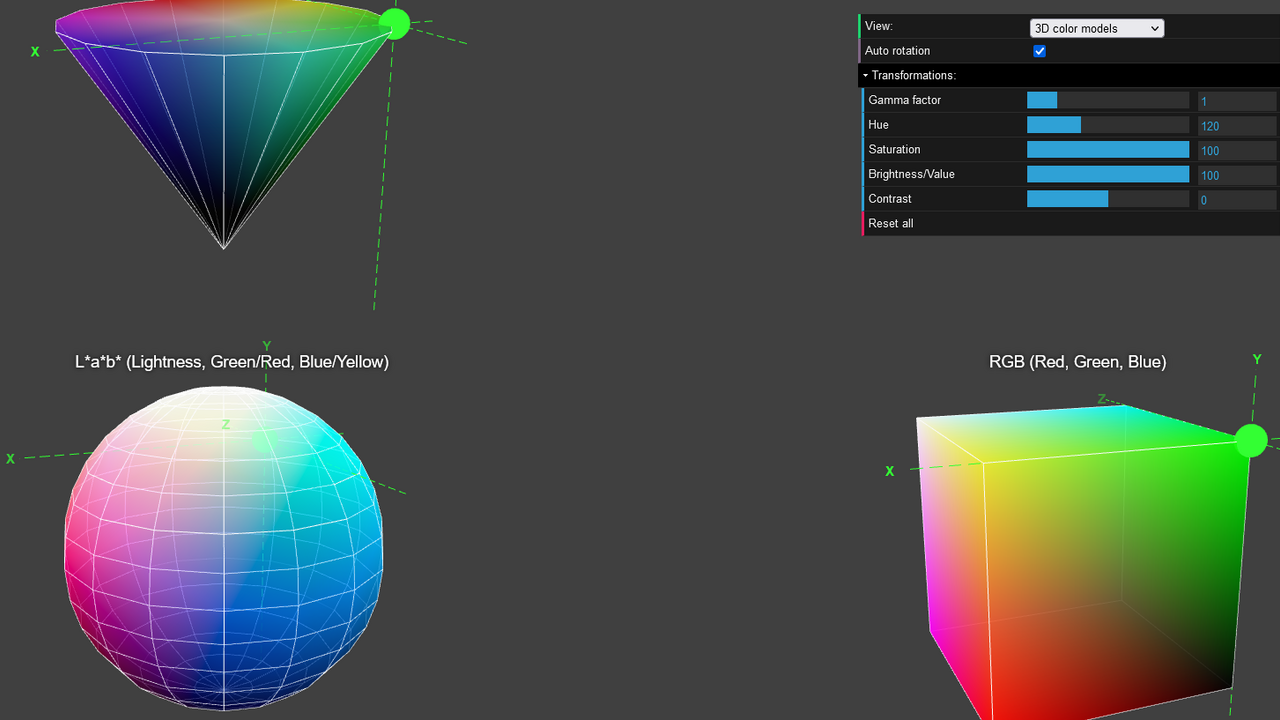Focus the Gamma factor value field
1280x720 pixels.
pyautogui.click(x=1236, y=101)
